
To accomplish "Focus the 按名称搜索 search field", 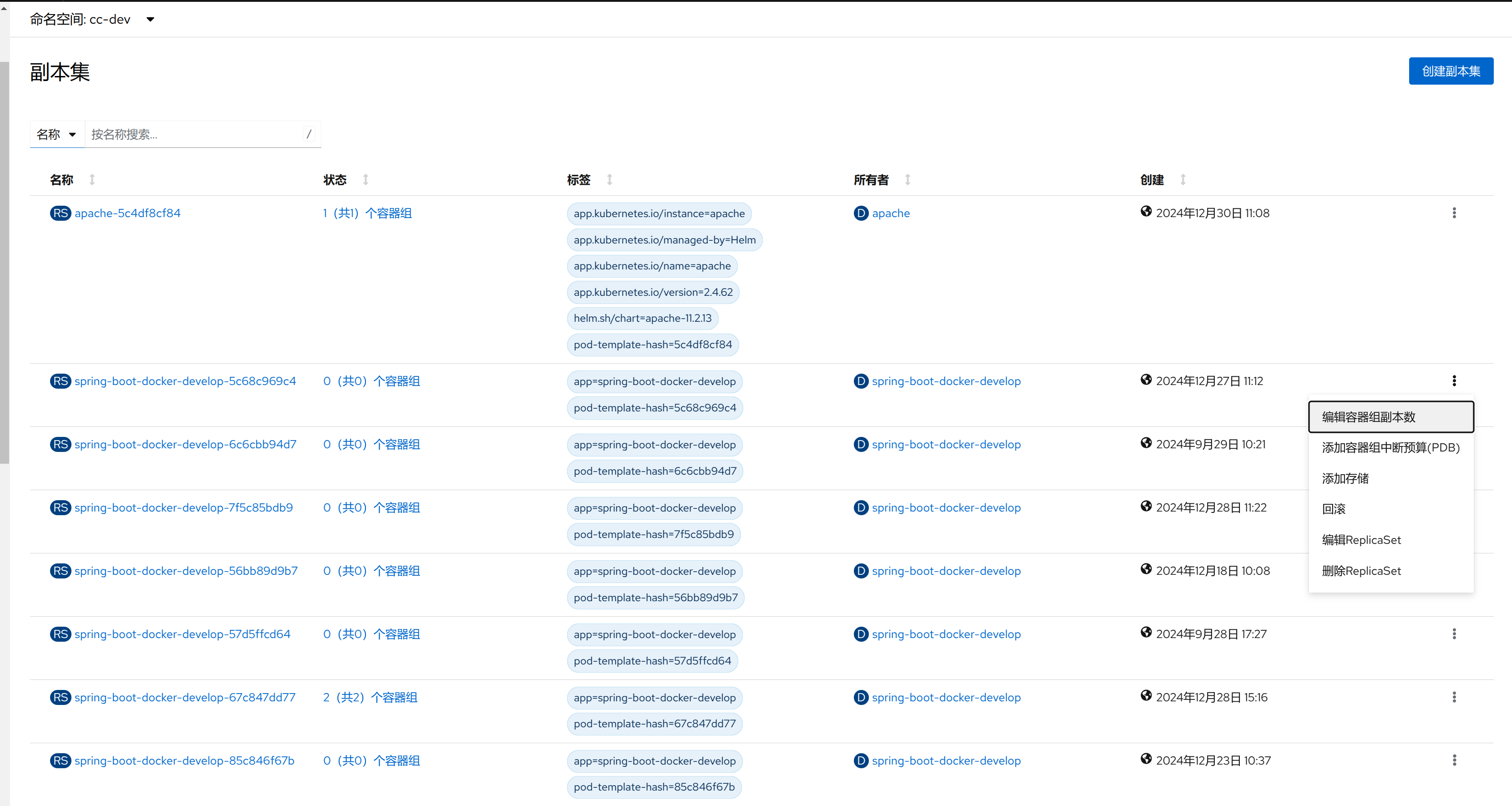I will [194, 134].
